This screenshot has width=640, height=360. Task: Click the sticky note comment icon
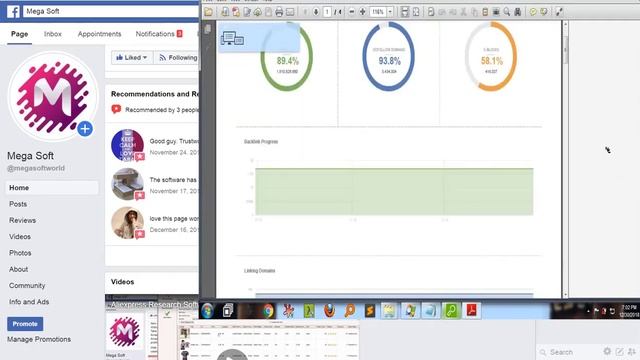[x=533, y=12]
